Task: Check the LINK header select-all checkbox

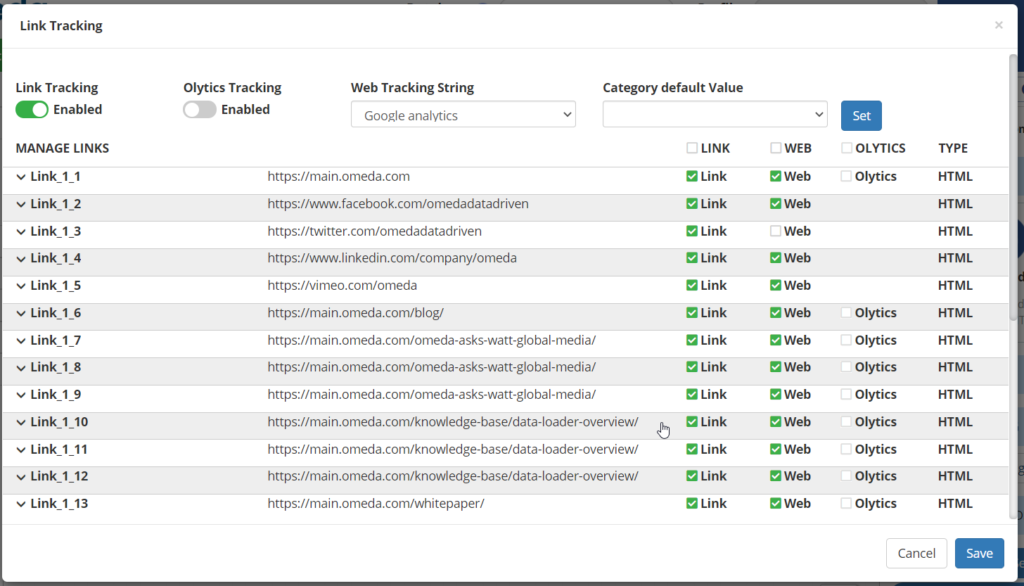Action: [x=692, y=148]
